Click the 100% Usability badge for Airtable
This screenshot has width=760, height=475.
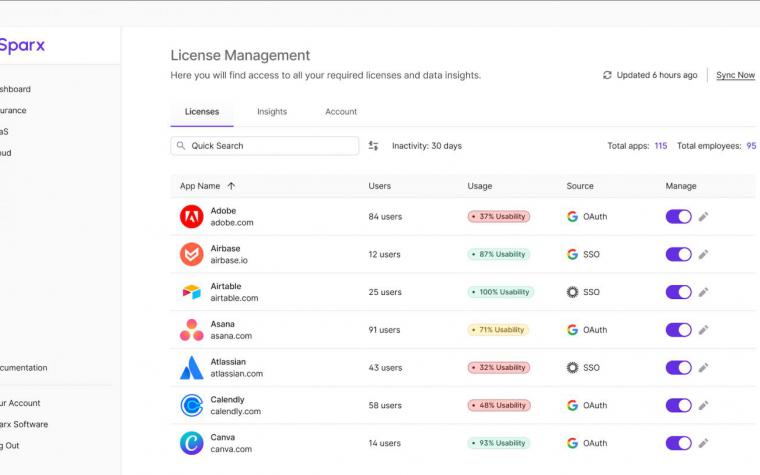point(501,292)
